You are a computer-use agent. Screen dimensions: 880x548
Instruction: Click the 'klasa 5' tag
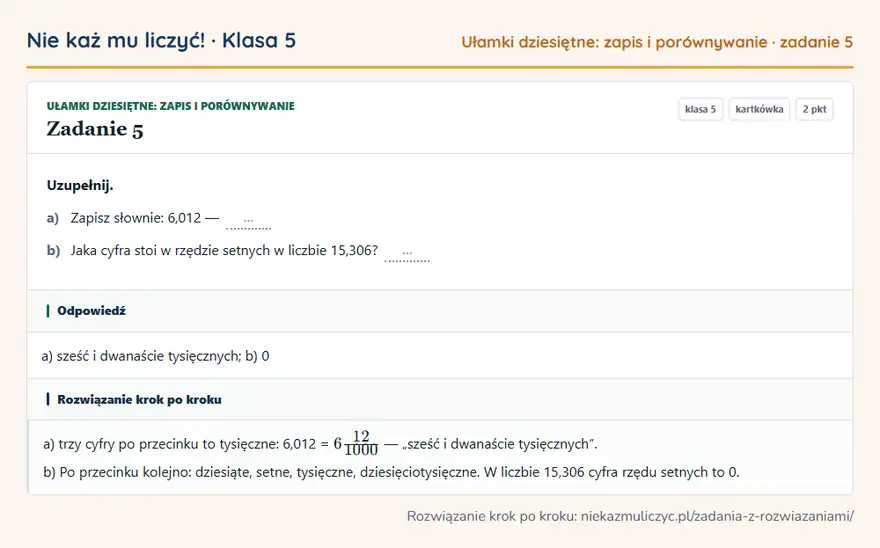(700, 109)
